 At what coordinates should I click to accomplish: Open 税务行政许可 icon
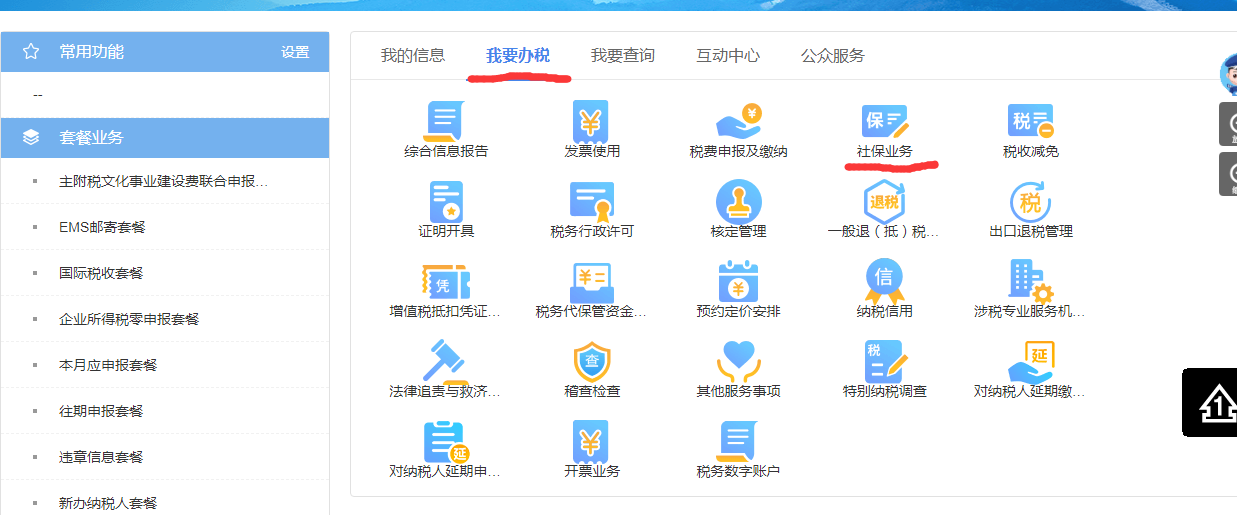tap(591, 202)
